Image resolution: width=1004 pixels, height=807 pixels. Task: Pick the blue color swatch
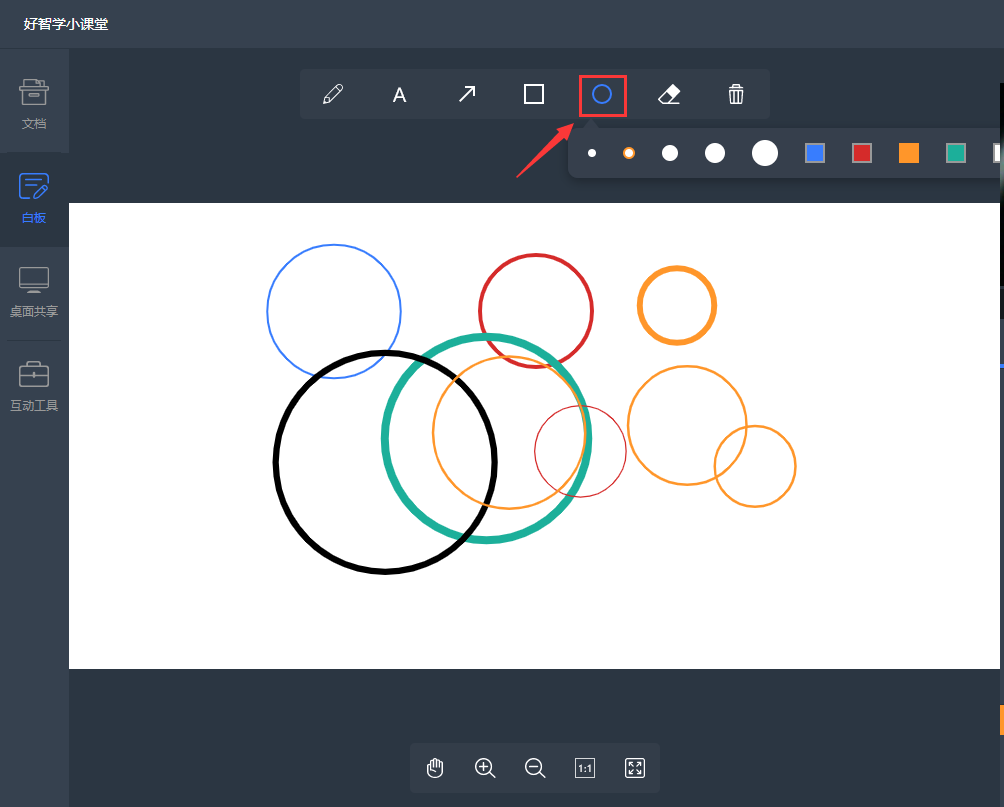pos(814,153)
